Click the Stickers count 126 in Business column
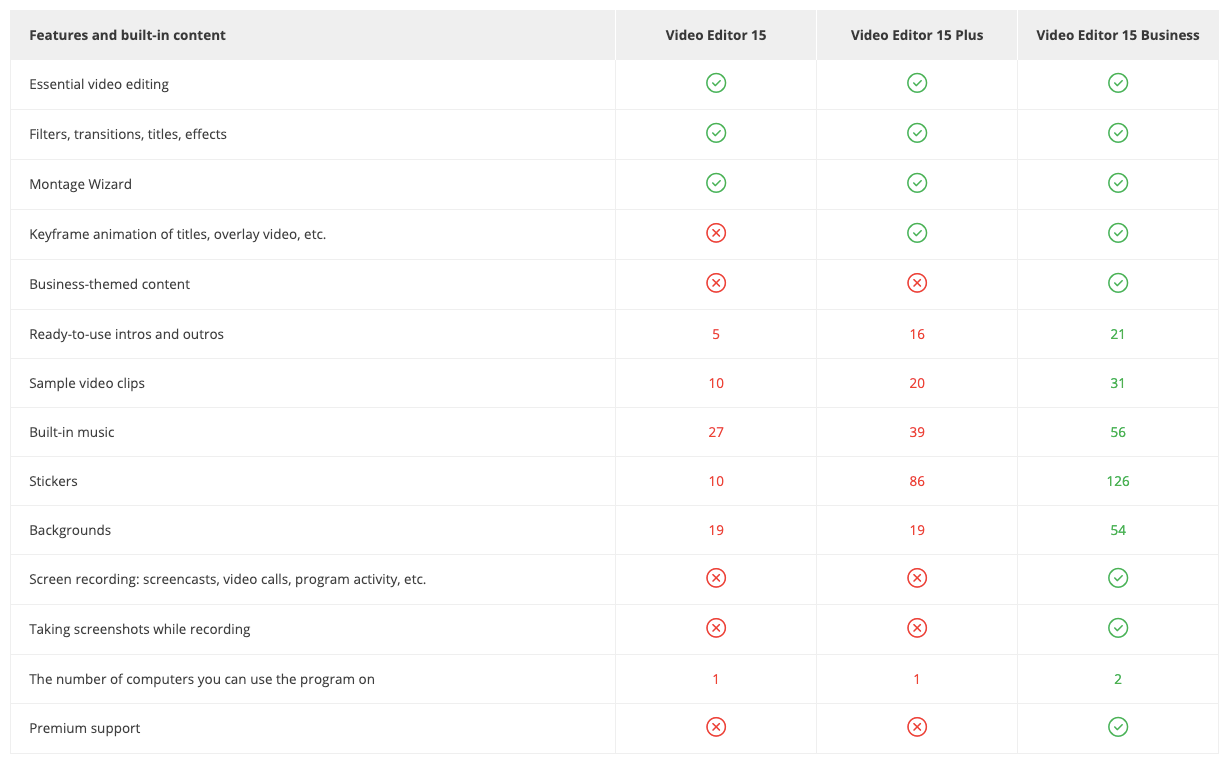The width and height of the screenshot is (1229, 764). coord(1117,481)
